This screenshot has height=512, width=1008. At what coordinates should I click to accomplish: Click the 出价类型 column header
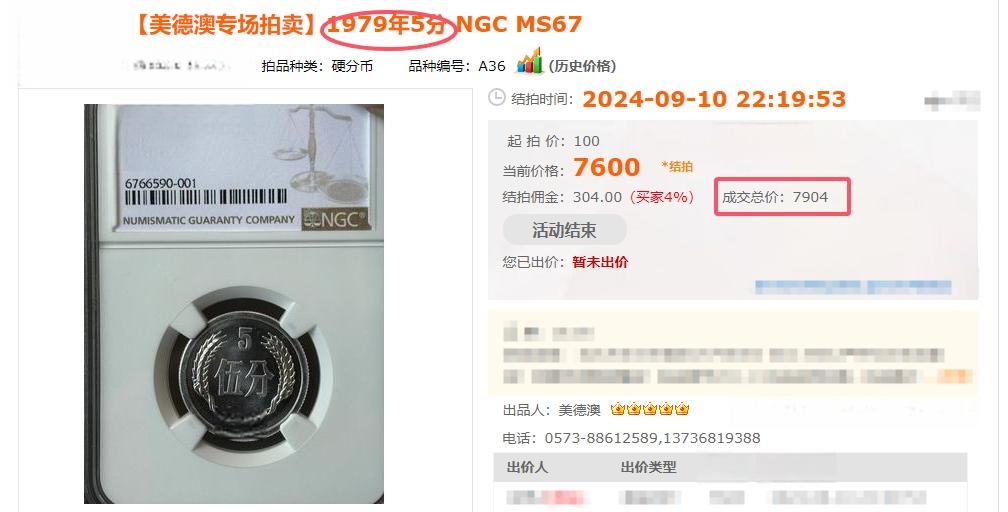click(x=648, y=467)
